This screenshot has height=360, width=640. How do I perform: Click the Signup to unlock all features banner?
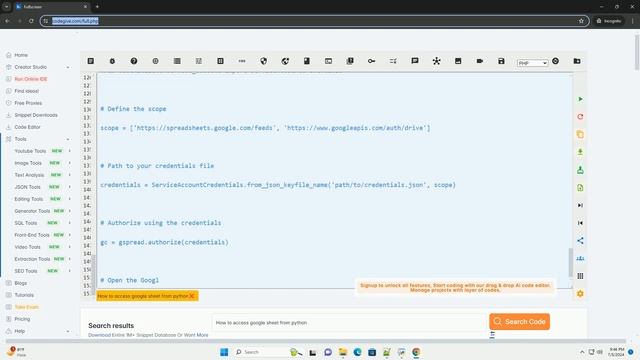click(x=455, y=288)
